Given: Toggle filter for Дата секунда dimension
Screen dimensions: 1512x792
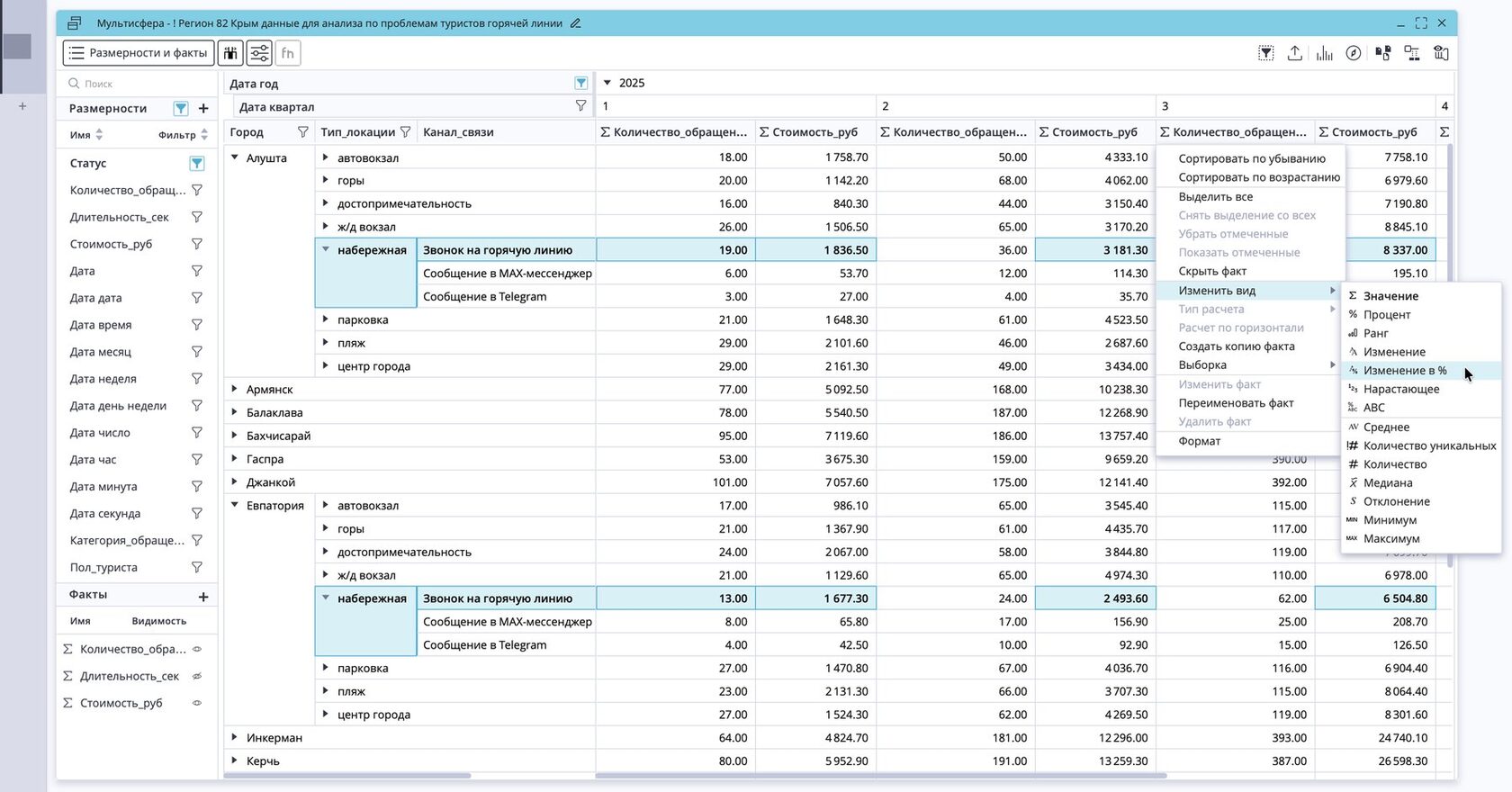Looking at the screenshot, I should pyautogui.click(x=197, y=514).
